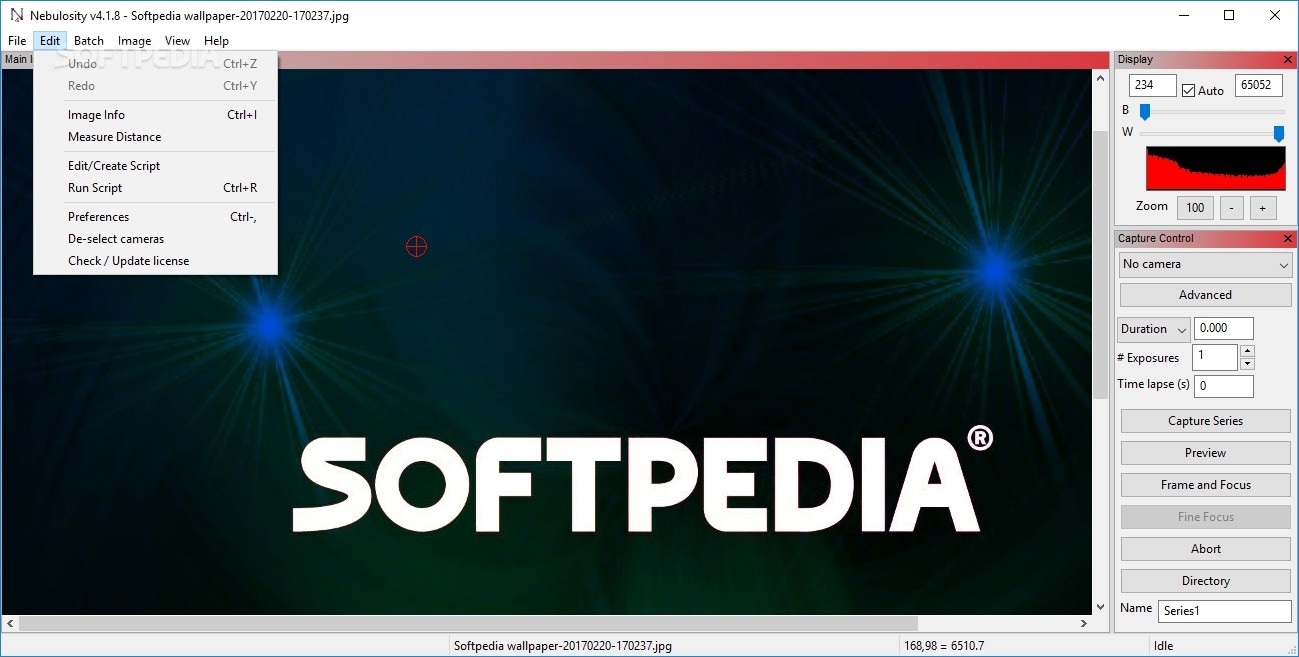Image resolution: width=1299 pixels, height=657 pixels.
Task: Increase the number of exposures by one
Action: (x=1247, y=351)
